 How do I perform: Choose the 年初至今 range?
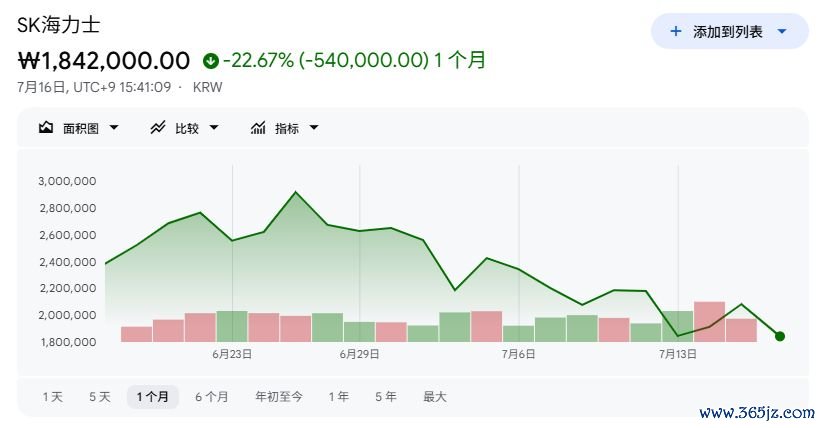coord(279,397)
